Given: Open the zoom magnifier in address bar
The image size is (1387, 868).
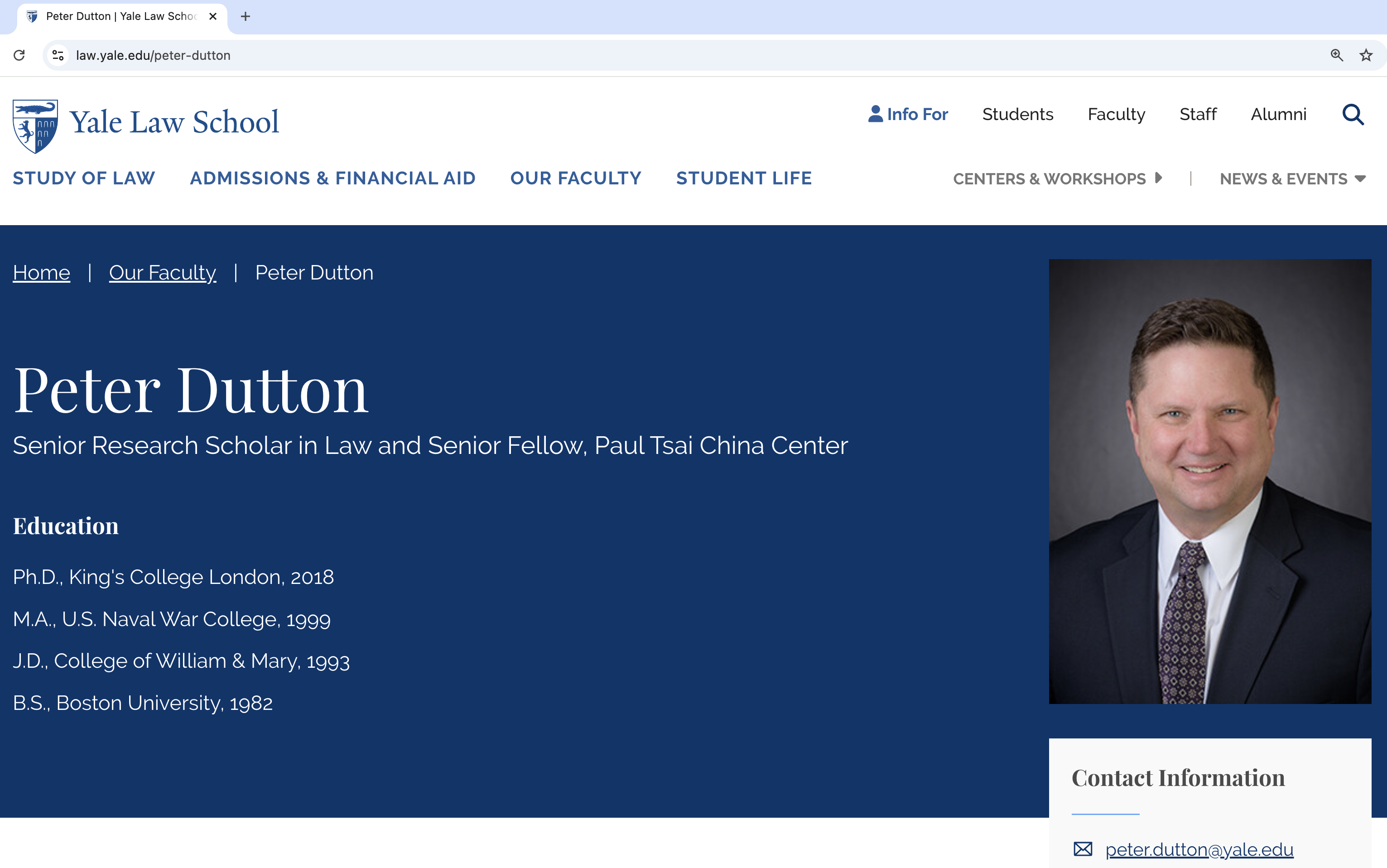Looking at the screenshot, I should tap(1337, 55).
